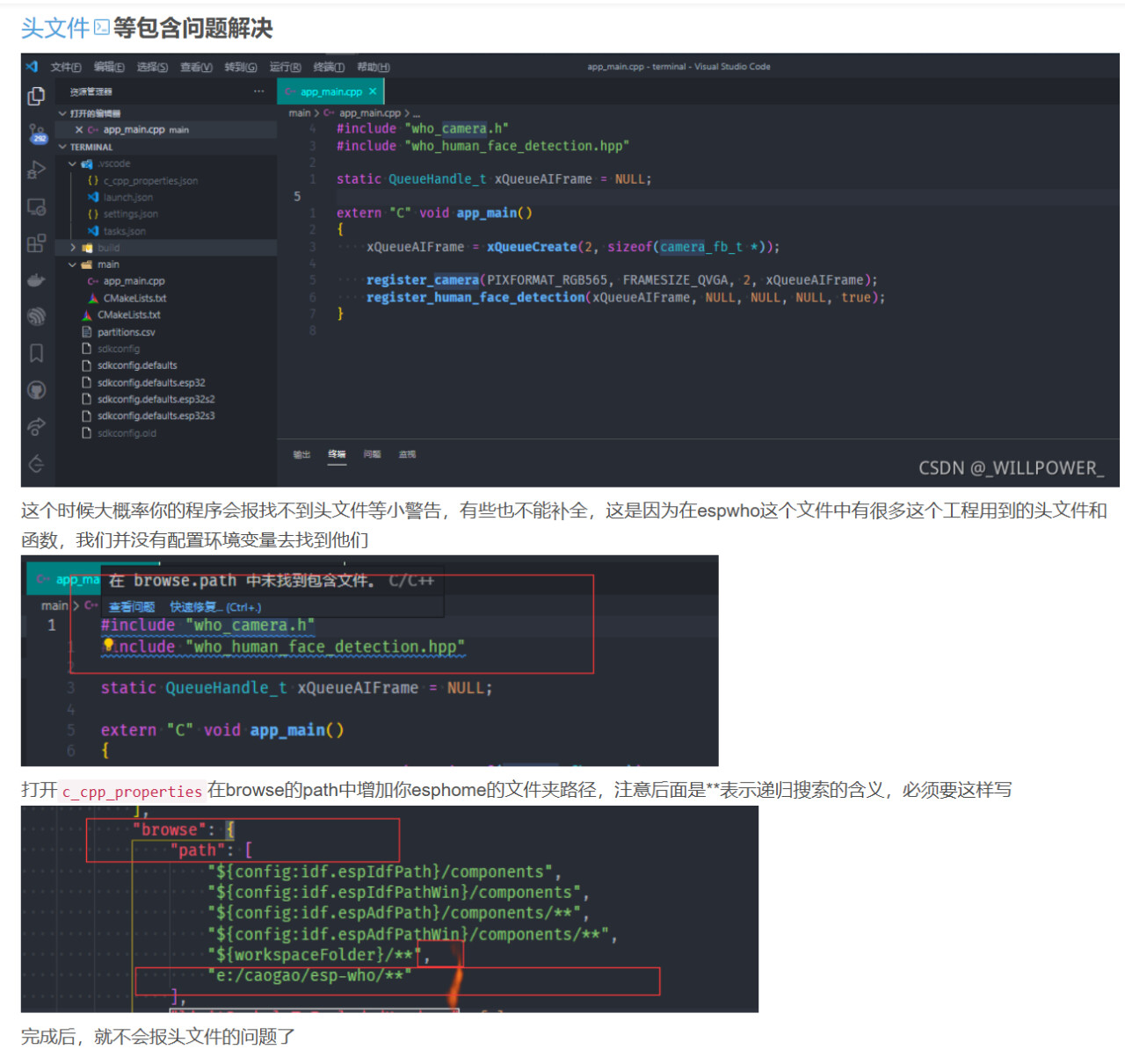
Task: Open the Docker panel icon
Action: [x=36, y=280]
